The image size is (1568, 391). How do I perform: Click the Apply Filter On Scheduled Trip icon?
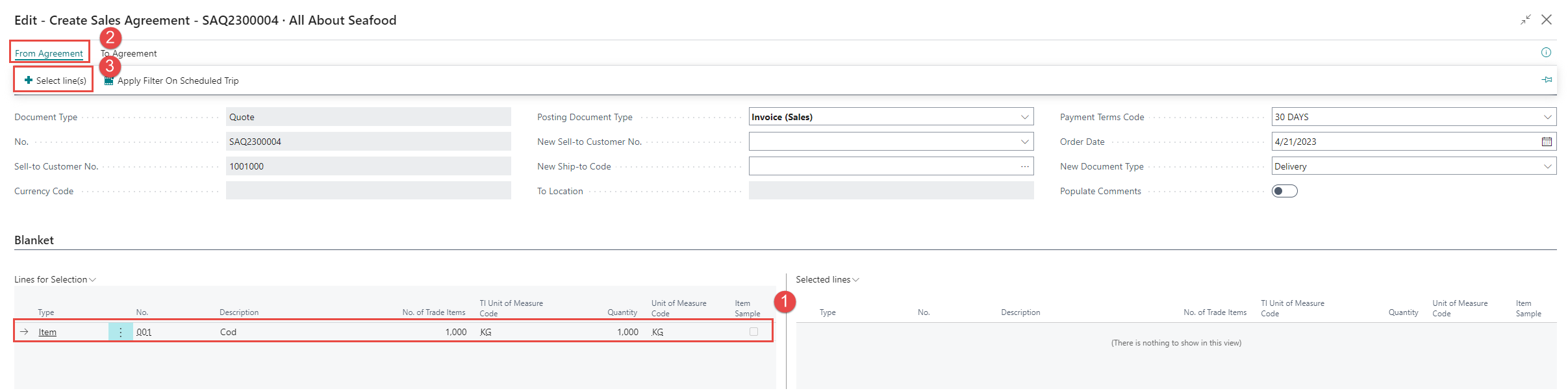(109, 81)
